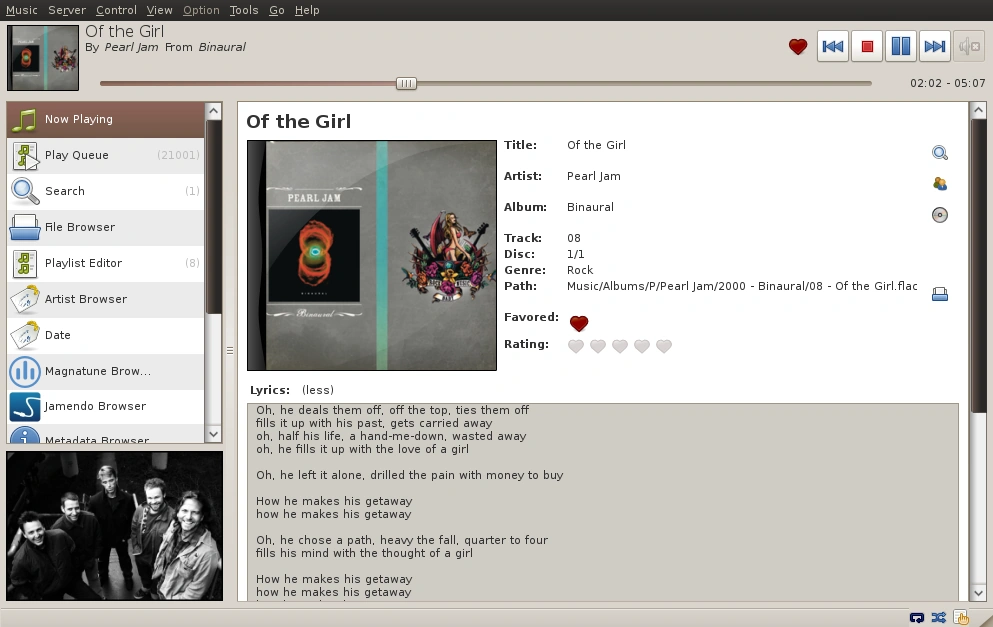Click the disc icon next to Album
This screenshot has height=627, width=993.
pyautogui.click(x=939, y=215)
